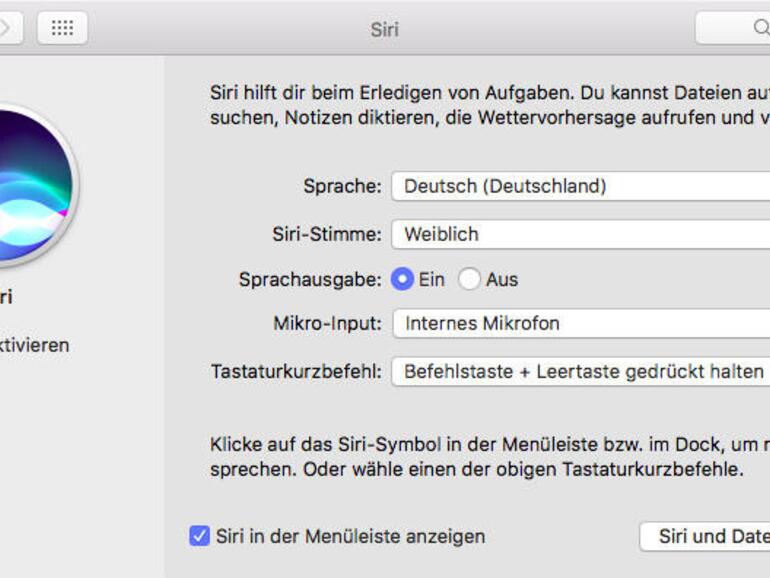This screenshot has height=578, width=770.
Task: Click the large Siri logo icon
Action: click(x=25, y=187)
